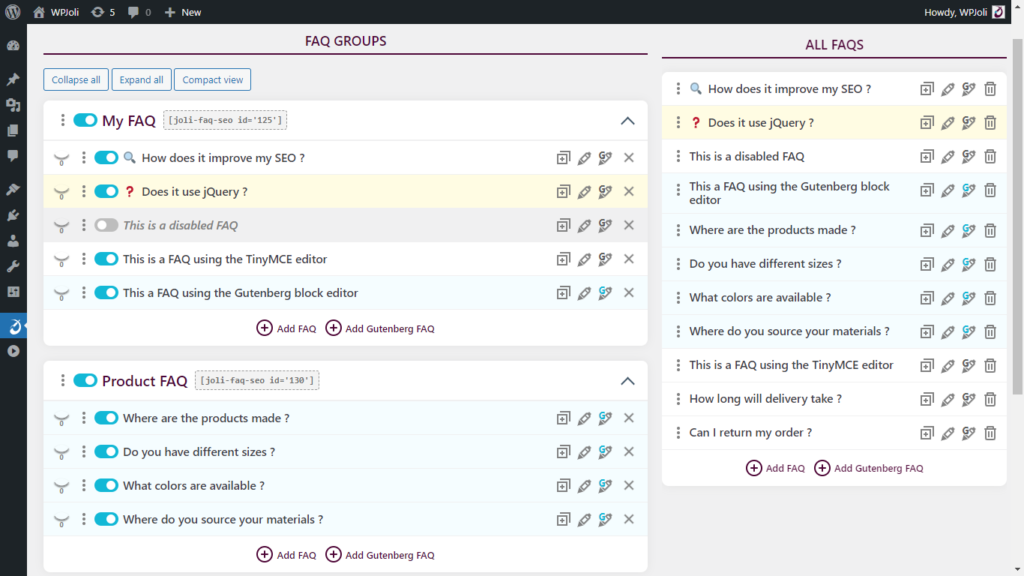Delete "Can I return my order ?" using the trash icon
The image size is (1024, 576).
click(990, 432)
